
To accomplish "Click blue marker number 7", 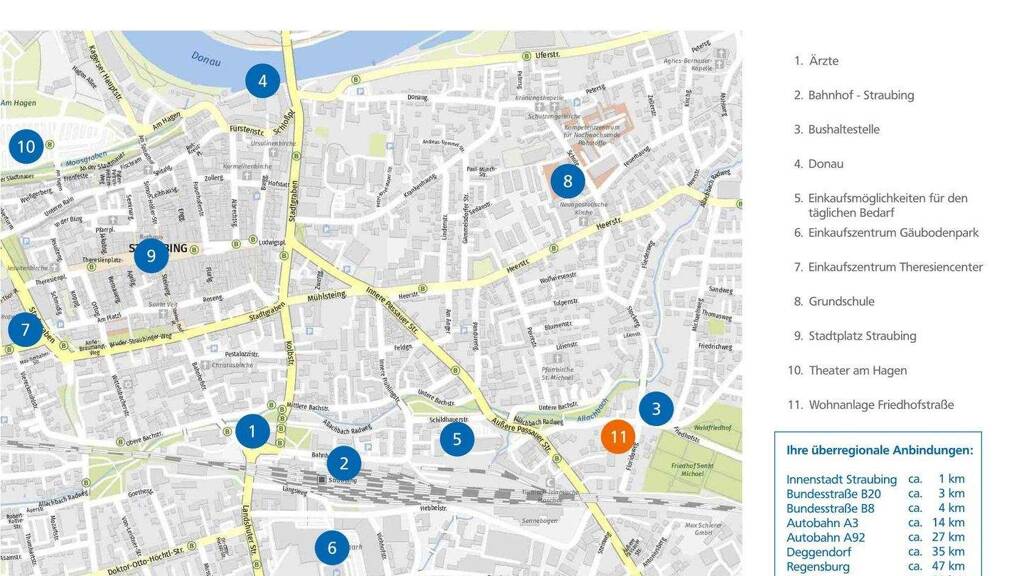I will pos(25,329).
